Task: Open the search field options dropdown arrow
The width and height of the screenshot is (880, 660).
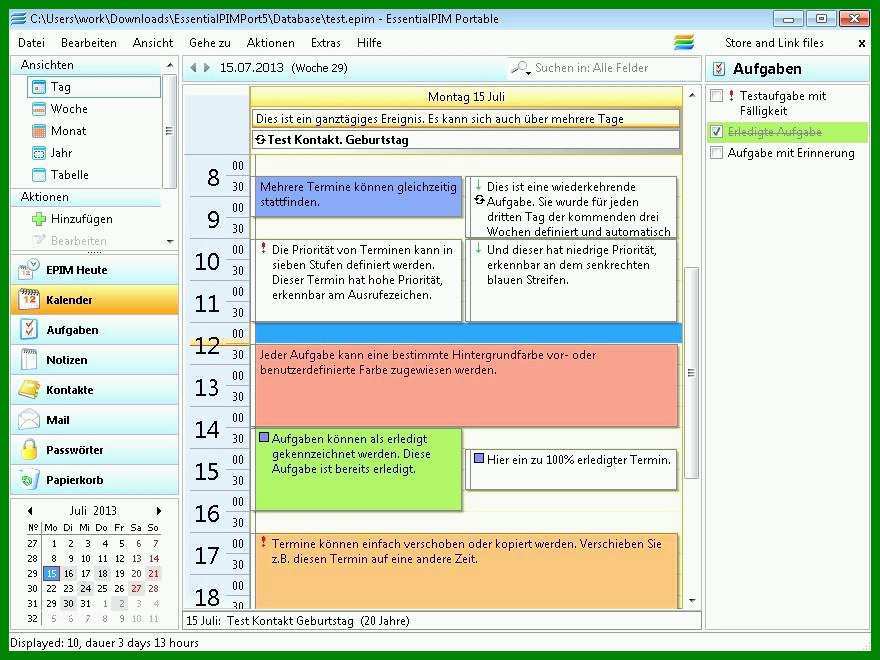Action: [x=529, y=72]
